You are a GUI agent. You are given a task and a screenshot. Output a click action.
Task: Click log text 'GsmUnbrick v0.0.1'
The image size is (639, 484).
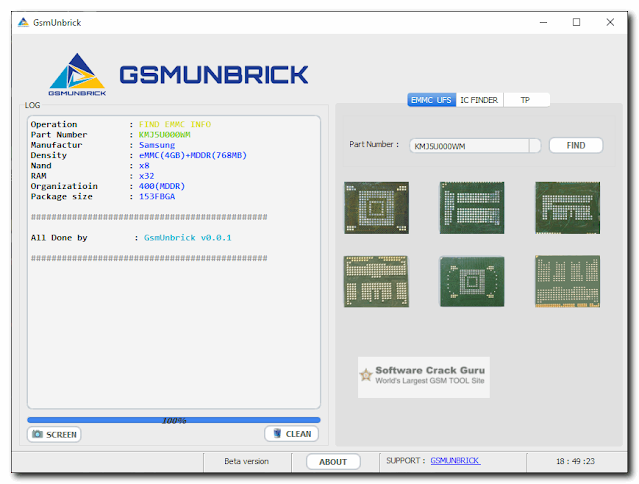pyautogui.click(x=187, y=238)
